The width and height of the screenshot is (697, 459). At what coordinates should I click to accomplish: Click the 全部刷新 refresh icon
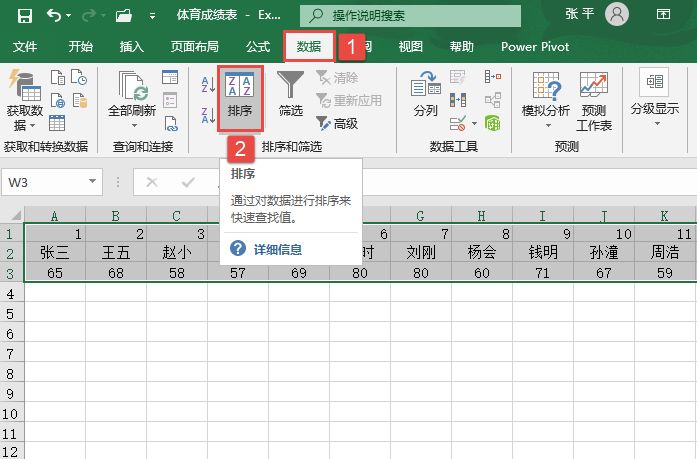133,86
